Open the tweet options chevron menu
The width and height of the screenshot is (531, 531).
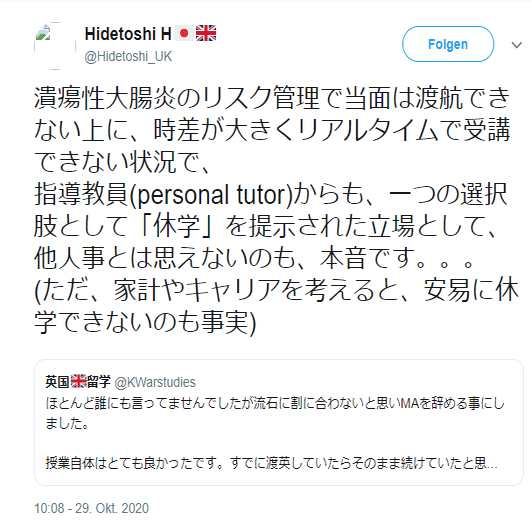[x=516, y=45]
